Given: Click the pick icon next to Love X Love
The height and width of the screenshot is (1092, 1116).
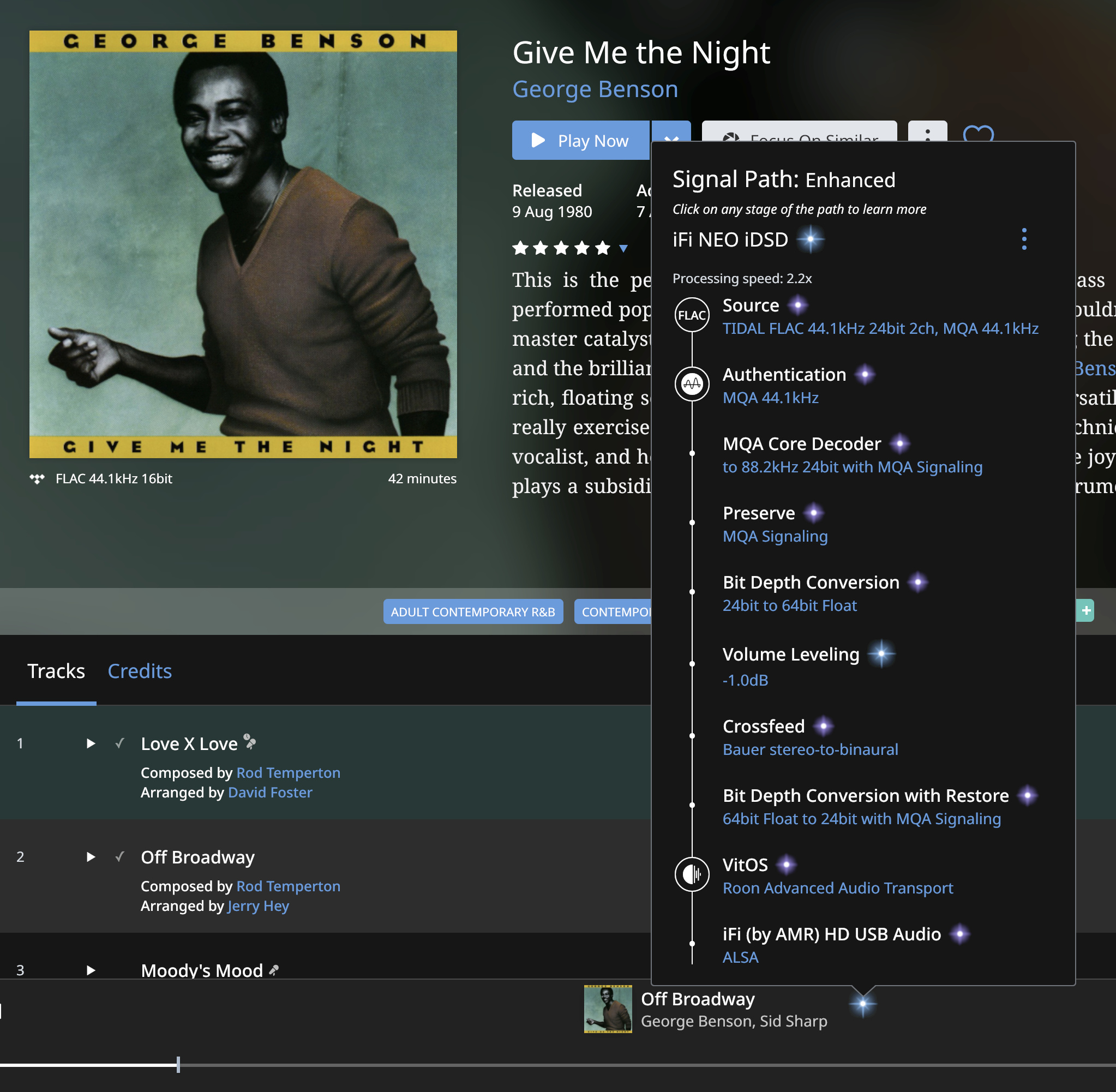Looking at the screenshot, I should point(249,742).
